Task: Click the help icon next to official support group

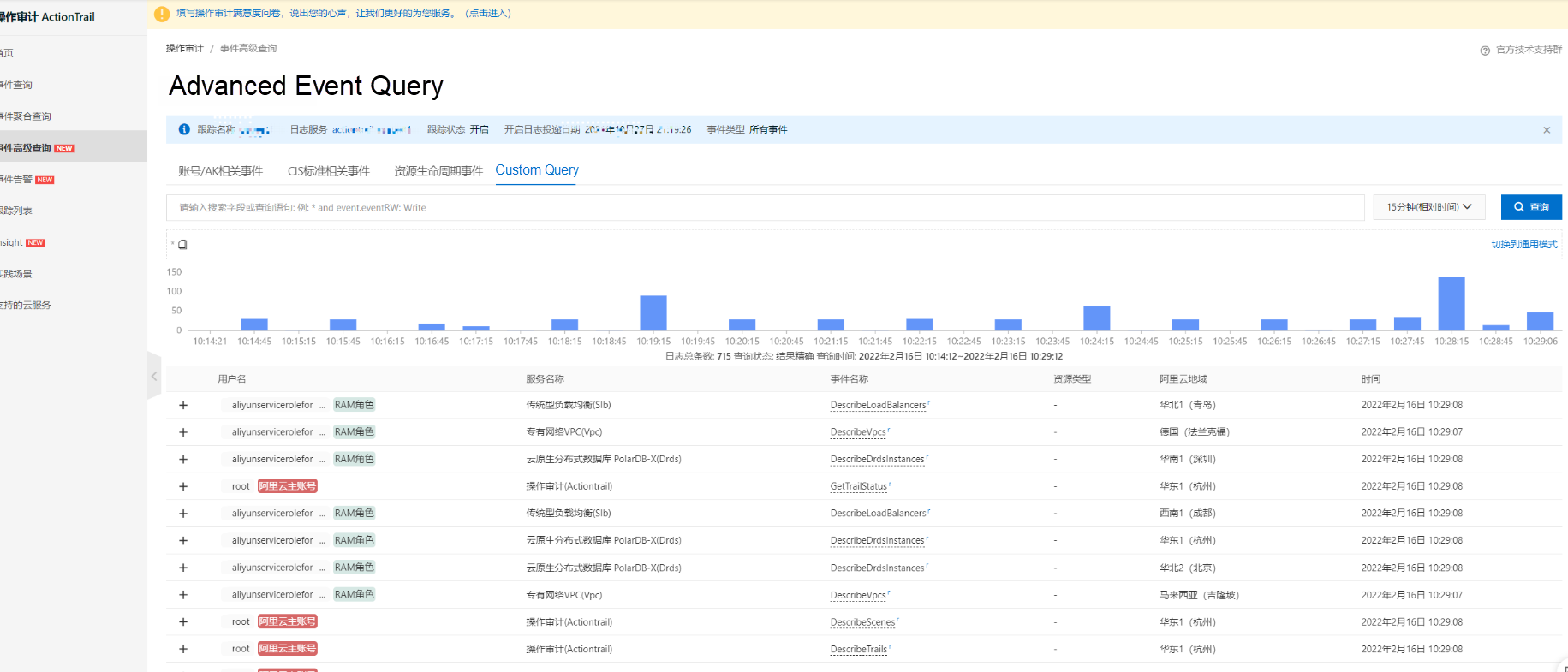Action: [1485, 51]
